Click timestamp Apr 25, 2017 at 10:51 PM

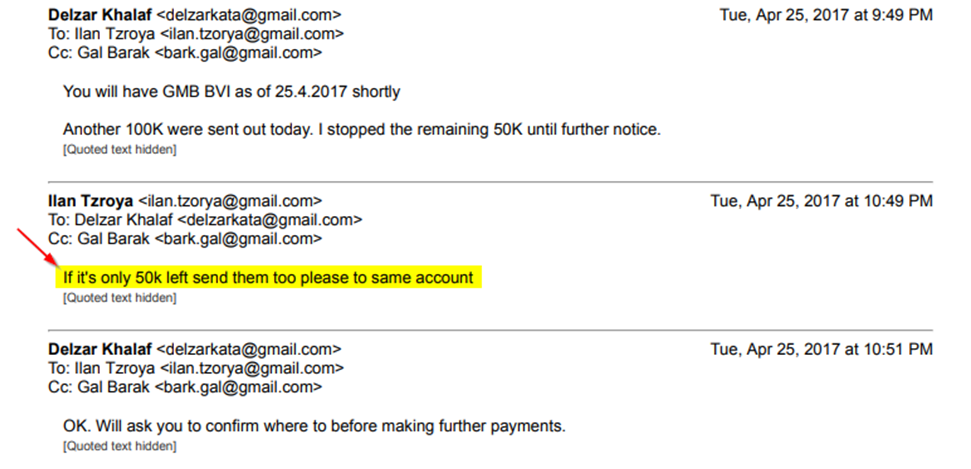[x=822, y=349]
